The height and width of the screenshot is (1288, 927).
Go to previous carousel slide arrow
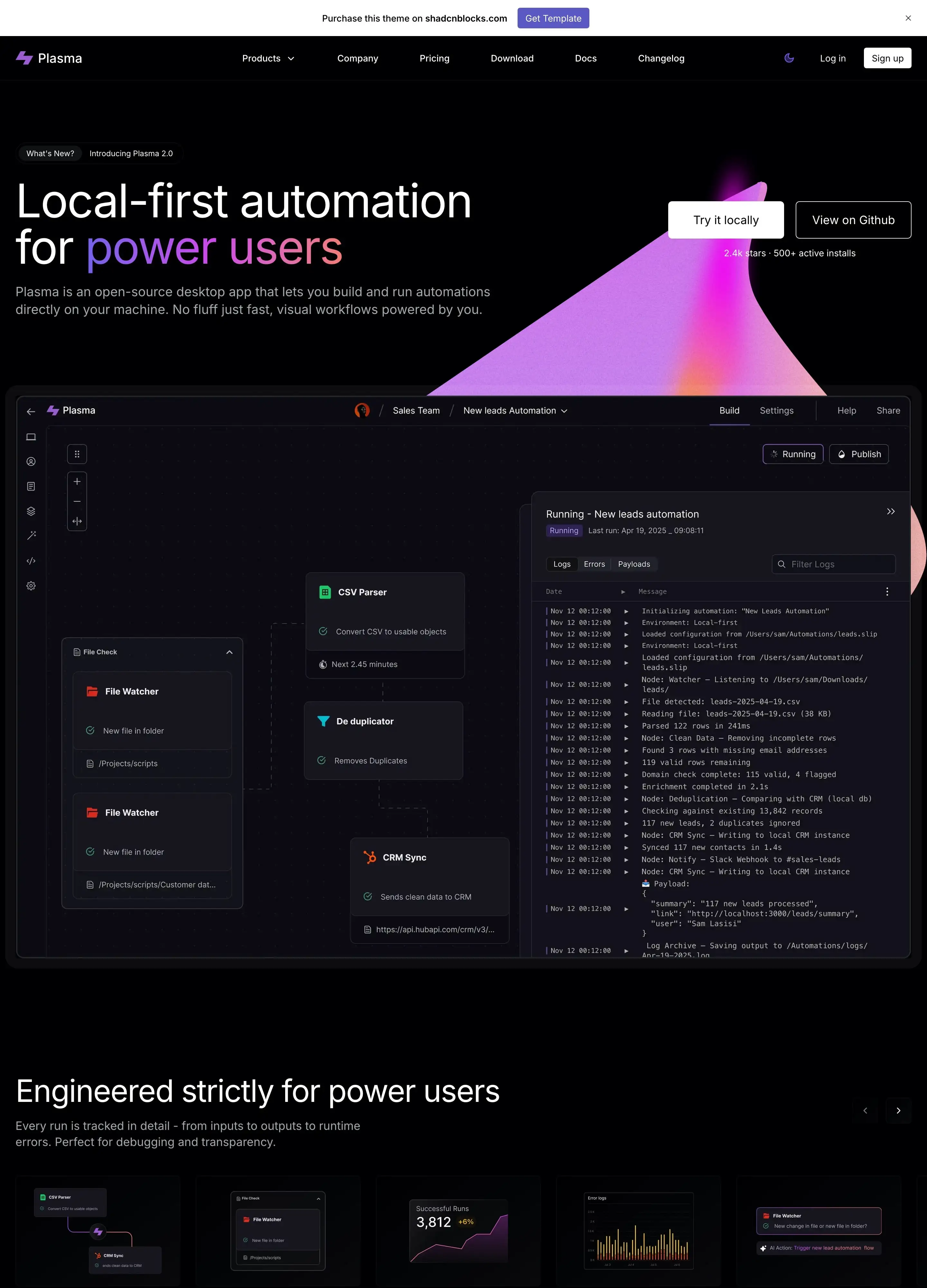(x=865, y=1110)
